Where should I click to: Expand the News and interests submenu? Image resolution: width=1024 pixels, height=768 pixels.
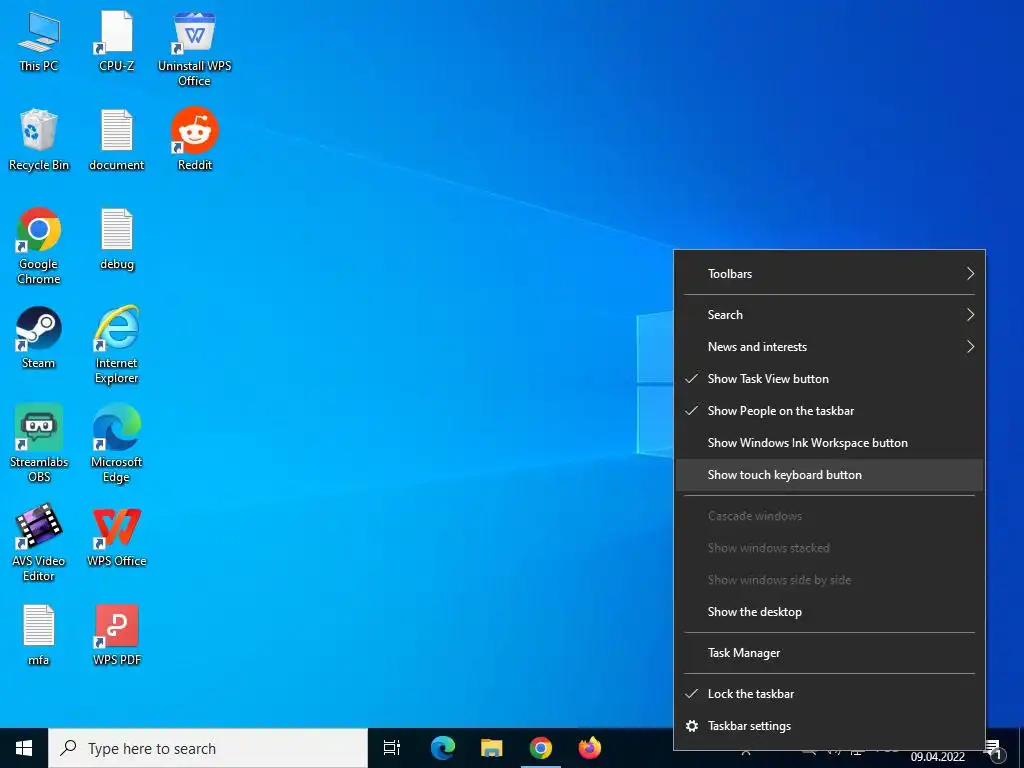[x=829, y=347]
